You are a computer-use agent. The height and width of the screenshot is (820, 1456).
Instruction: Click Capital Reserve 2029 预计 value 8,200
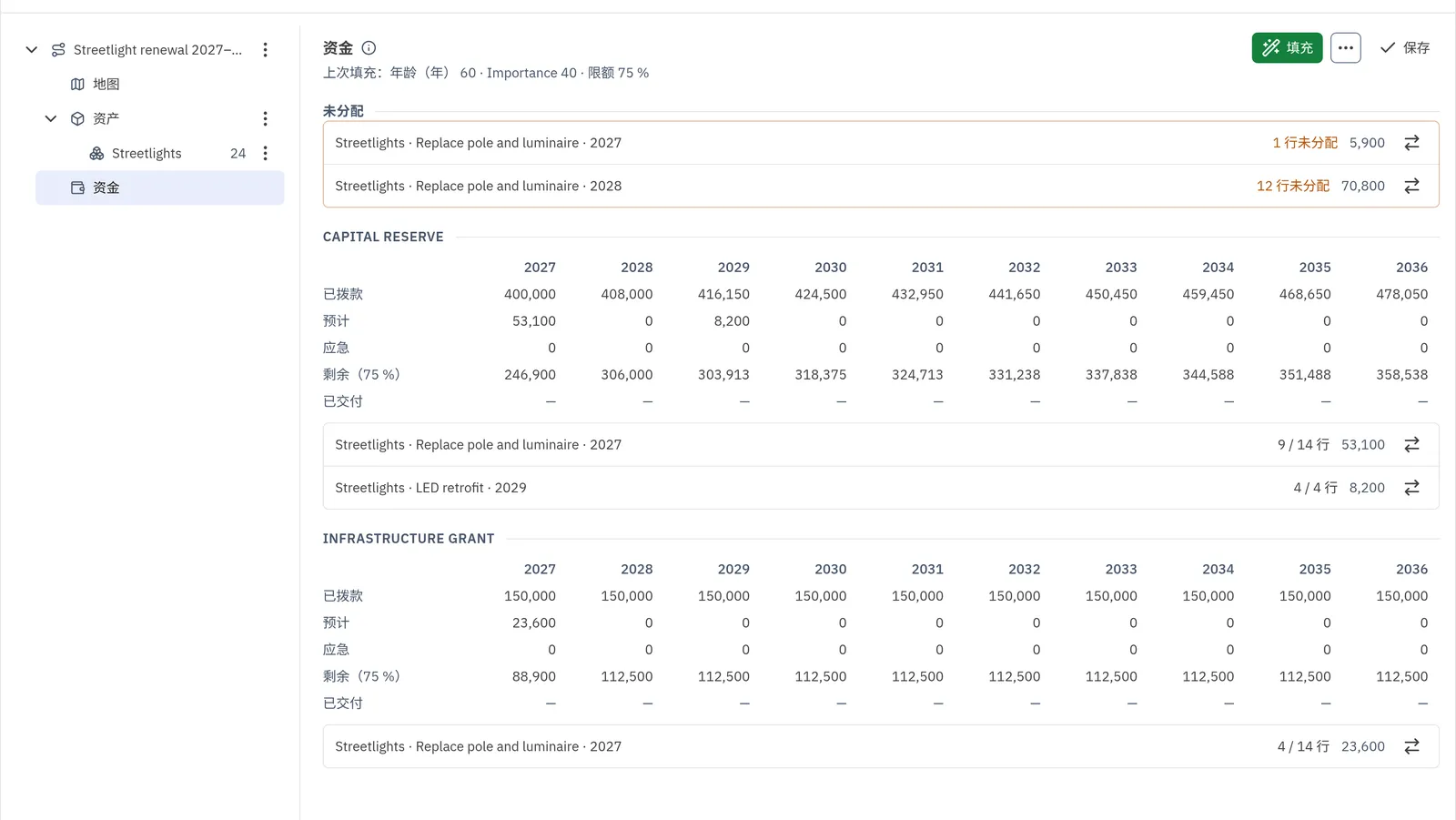732,321
